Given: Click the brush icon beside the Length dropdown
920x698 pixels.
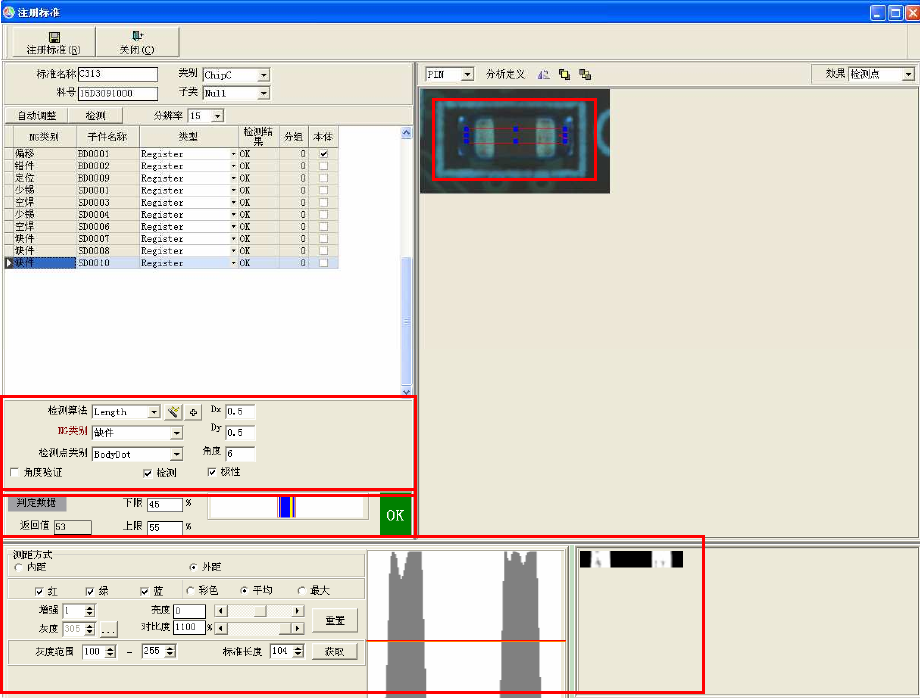Looking at the screenshot, I should click(173, 412).
